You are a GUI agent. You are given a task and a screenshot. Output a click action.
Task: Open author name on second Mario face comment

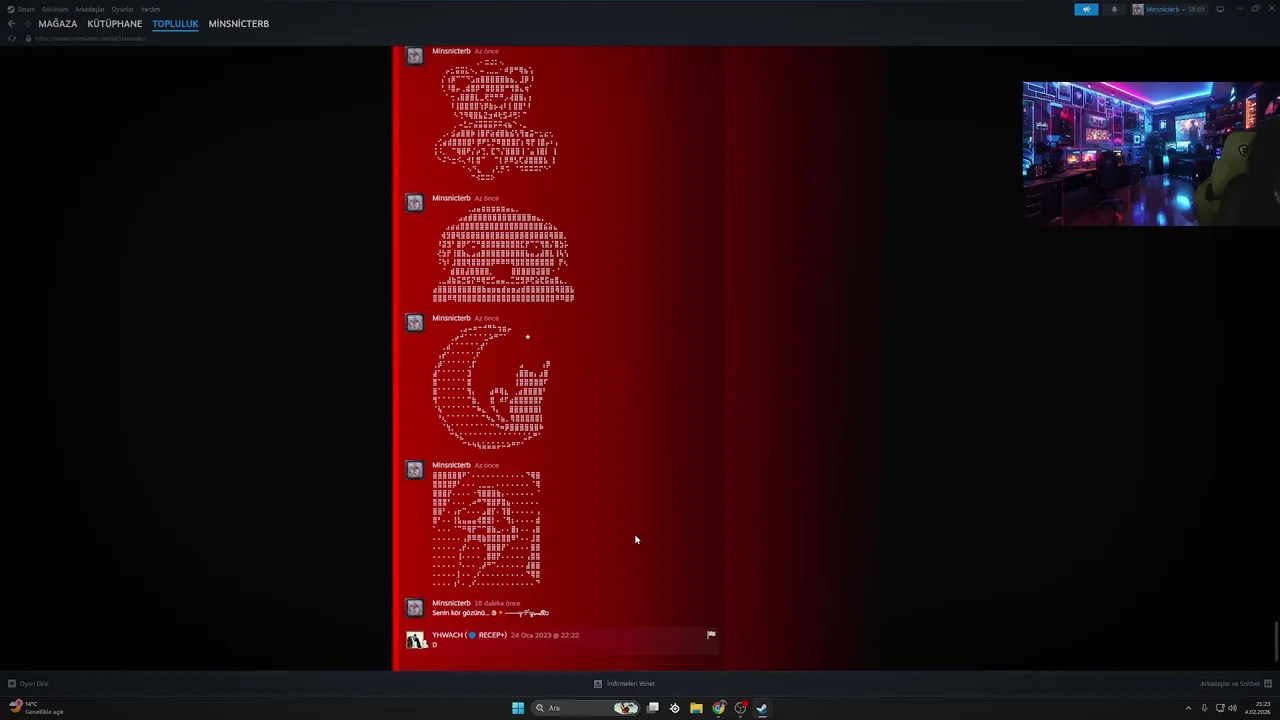click(x=451, y=198)
